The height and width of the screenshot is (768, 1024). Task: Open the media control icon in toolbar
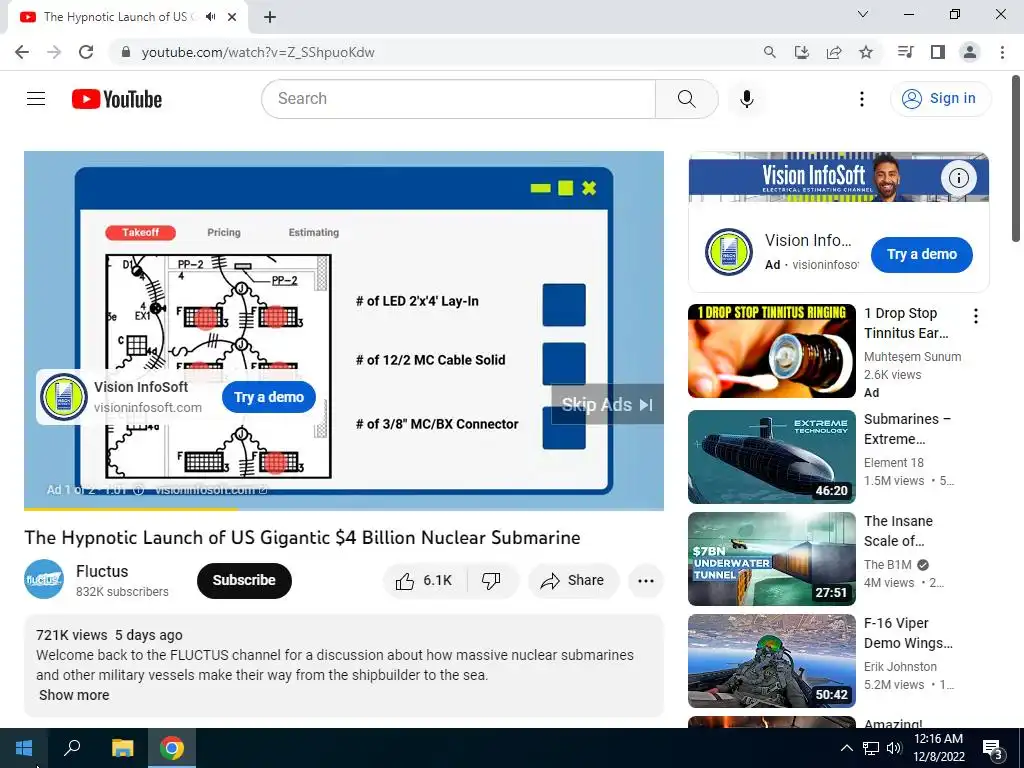point(905,52)
